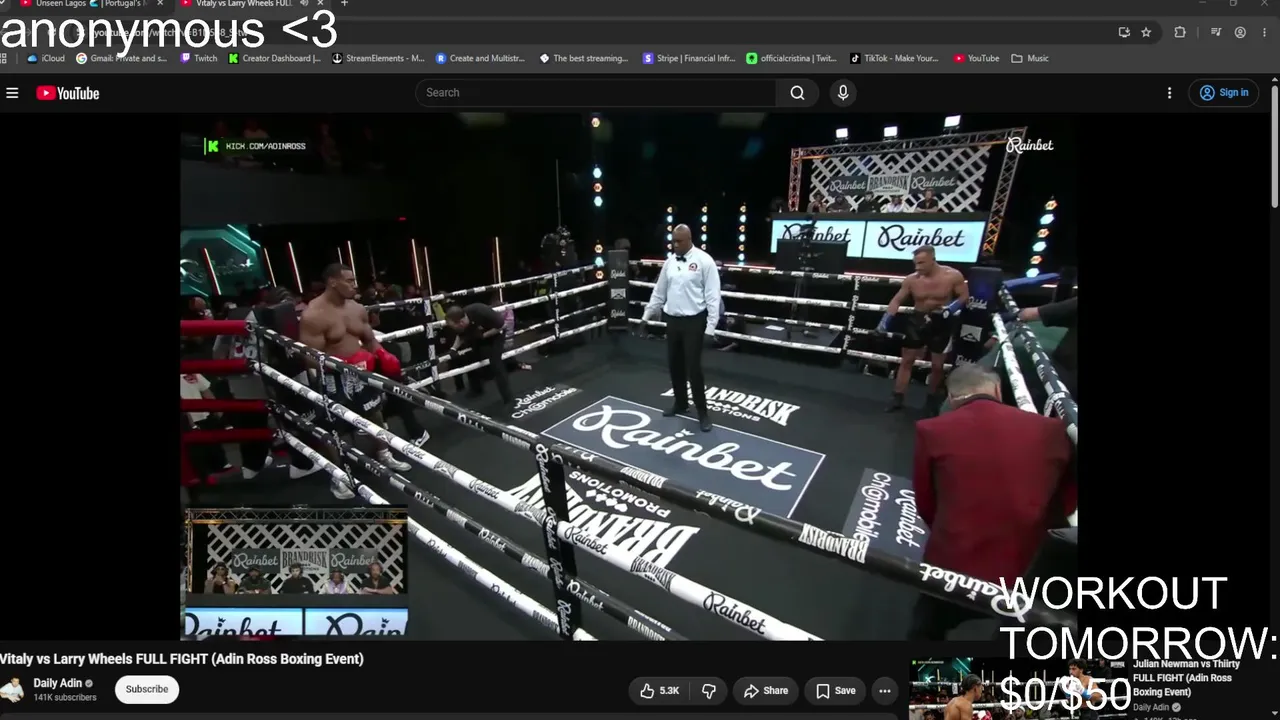Open the Create and Multistream bookmark
The height and width of the screenshot is (720, 1280).
click(481, 58)
